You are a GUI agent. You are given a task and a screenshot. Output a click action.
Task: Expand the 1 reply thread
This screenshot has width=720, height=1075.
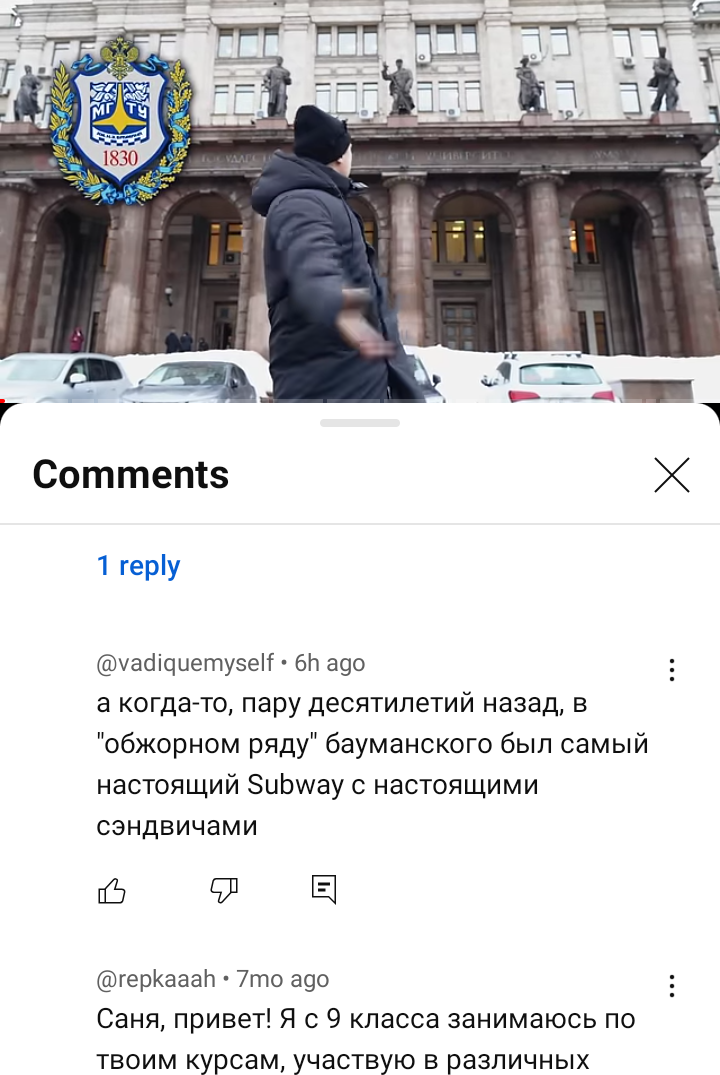tap(139, 566)
